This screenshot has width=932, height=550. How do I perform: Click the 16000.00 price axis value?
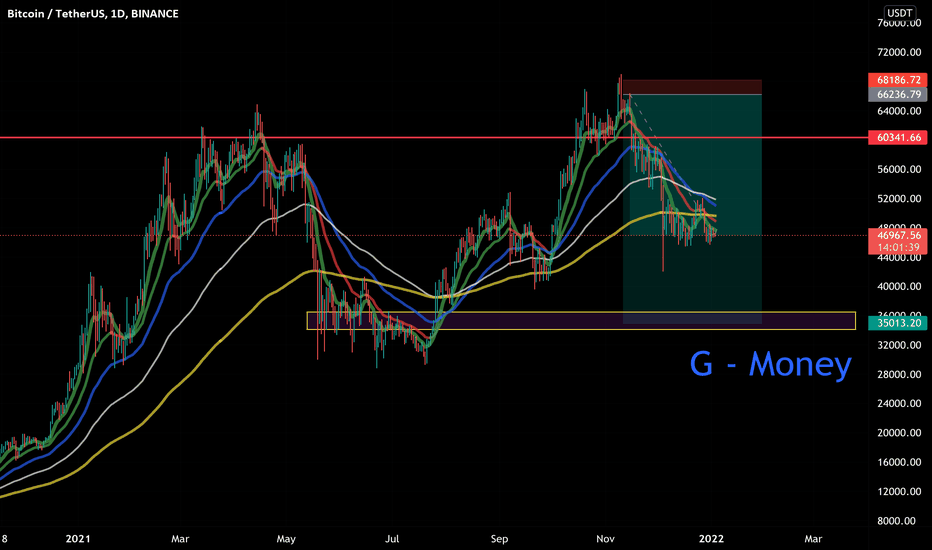[x=899, y=462]
